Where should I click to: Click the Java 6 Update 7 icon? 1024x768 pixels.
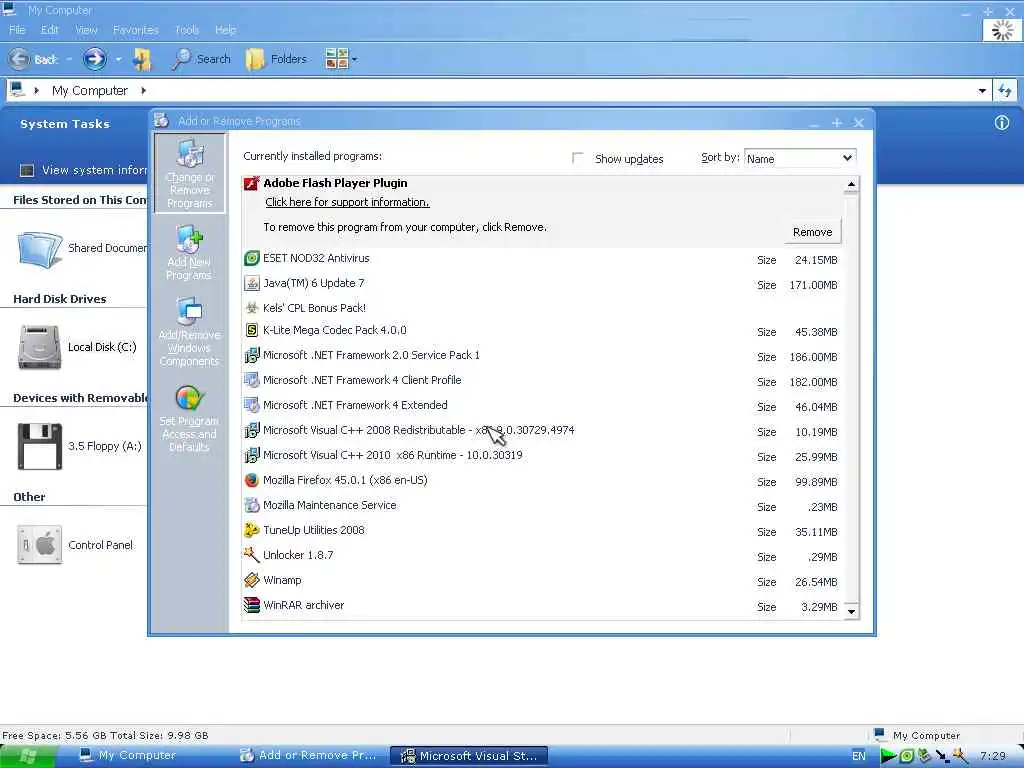251,283
